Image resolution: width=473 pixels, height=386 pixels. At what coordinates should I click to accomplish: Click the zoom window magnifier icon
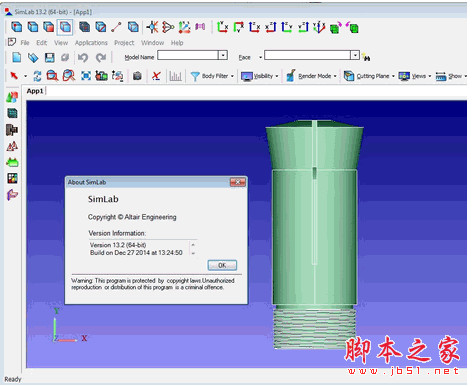tap(52, 76)
